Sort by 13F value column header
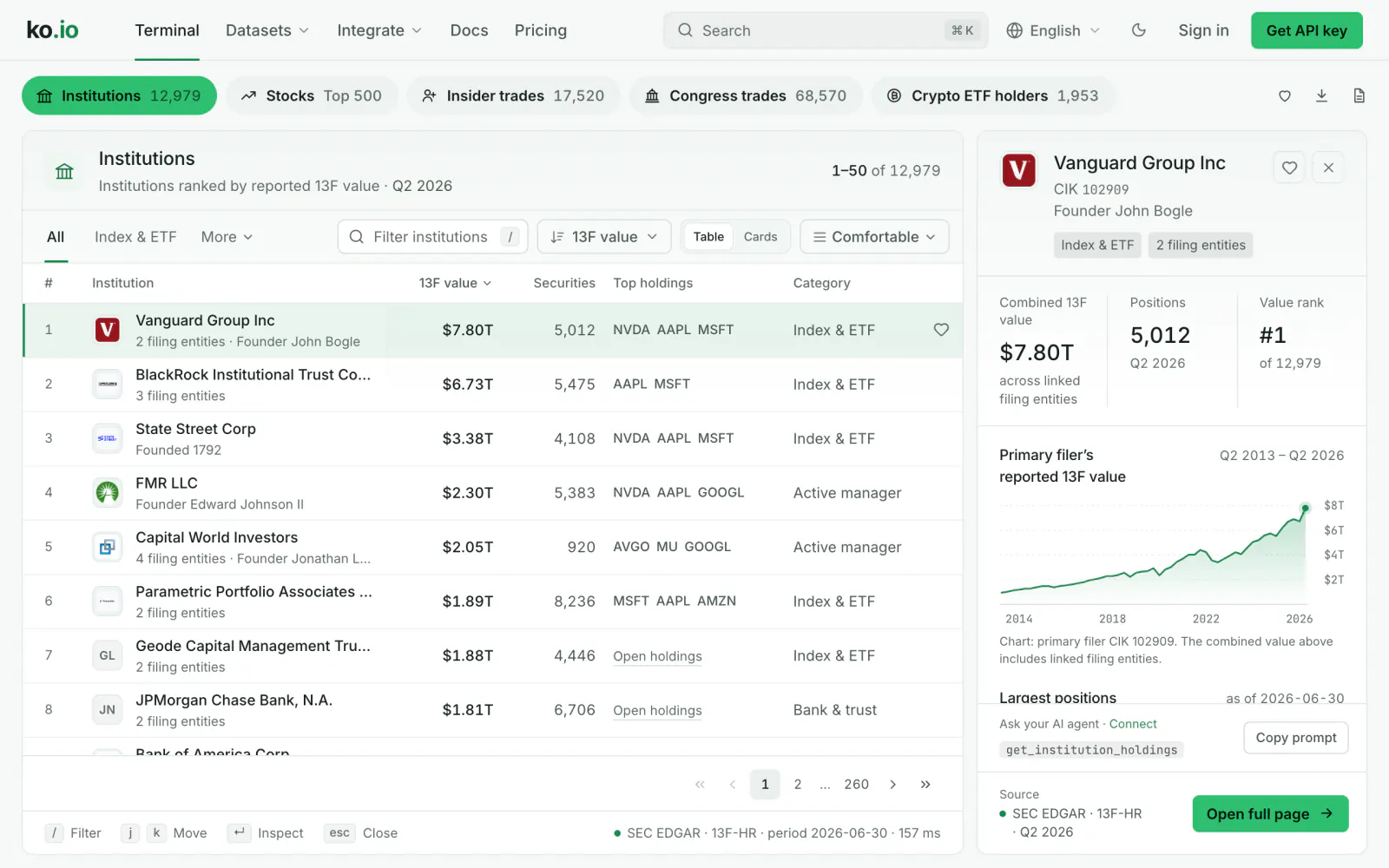The image size is (1389, 868). pos(455,283)
